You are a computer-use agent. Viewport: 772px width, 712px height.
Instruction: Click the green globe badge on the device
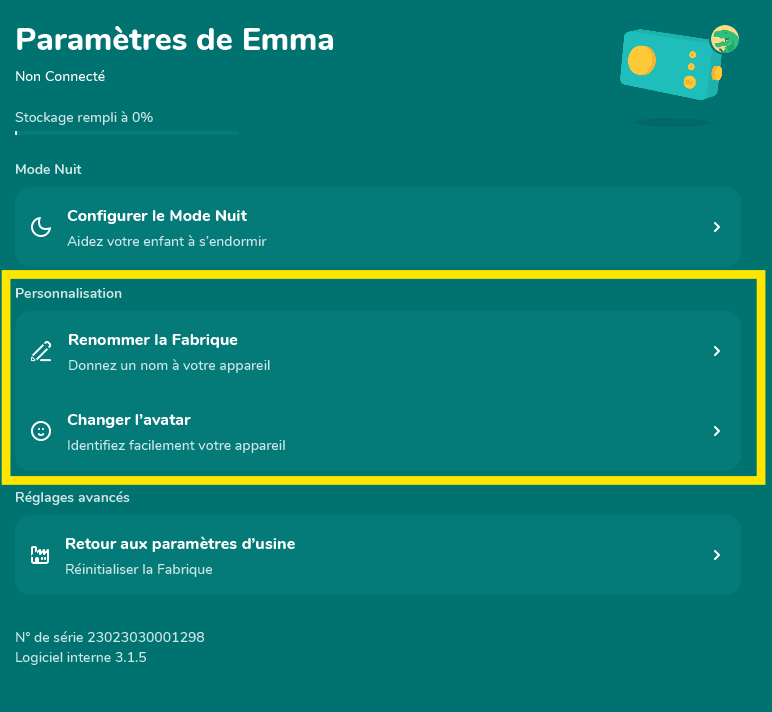click(x=725, y=40)
